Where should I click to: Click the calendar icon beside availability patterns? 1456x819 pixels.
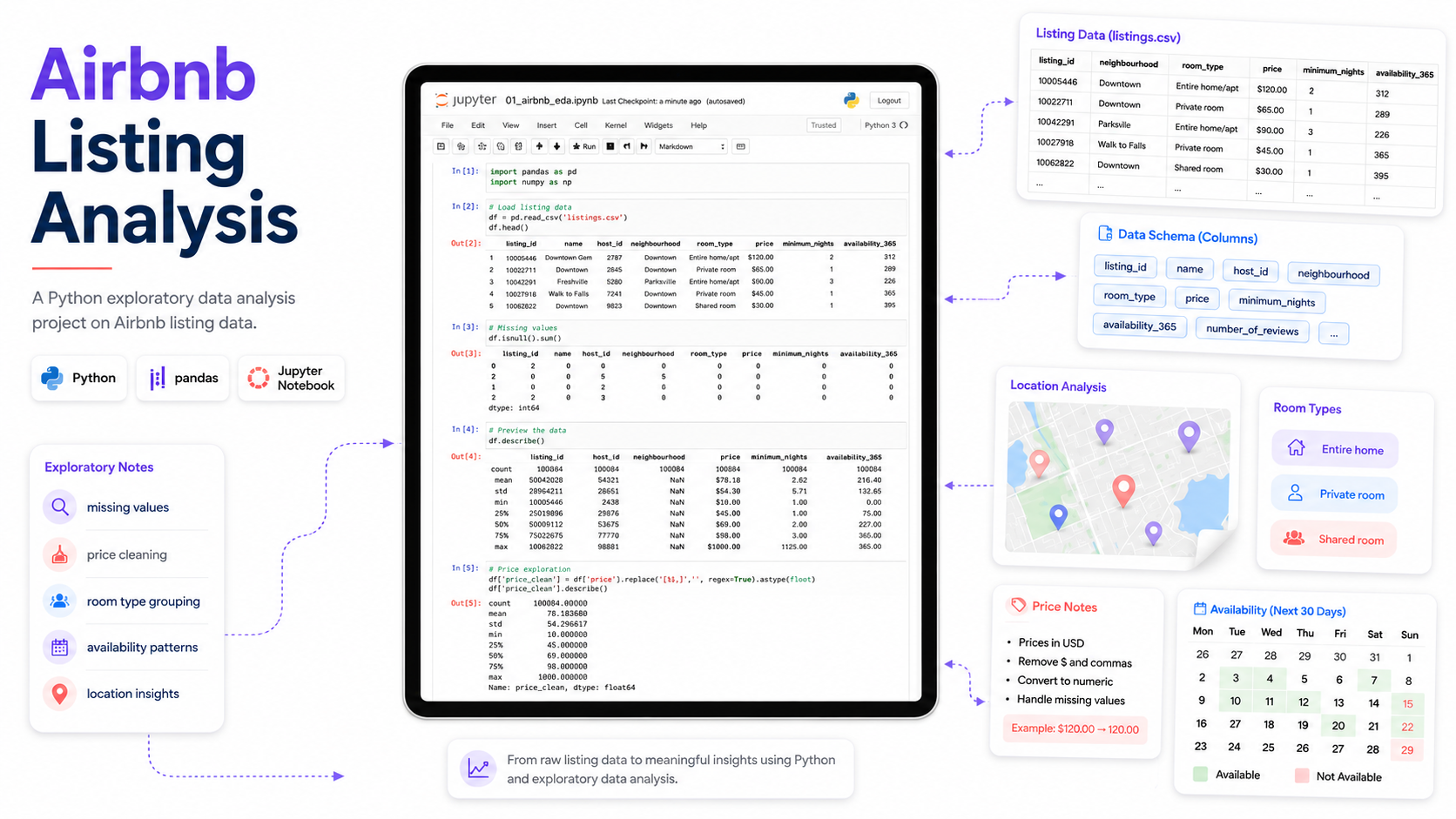pyautogui.click(x=59, y=647)
